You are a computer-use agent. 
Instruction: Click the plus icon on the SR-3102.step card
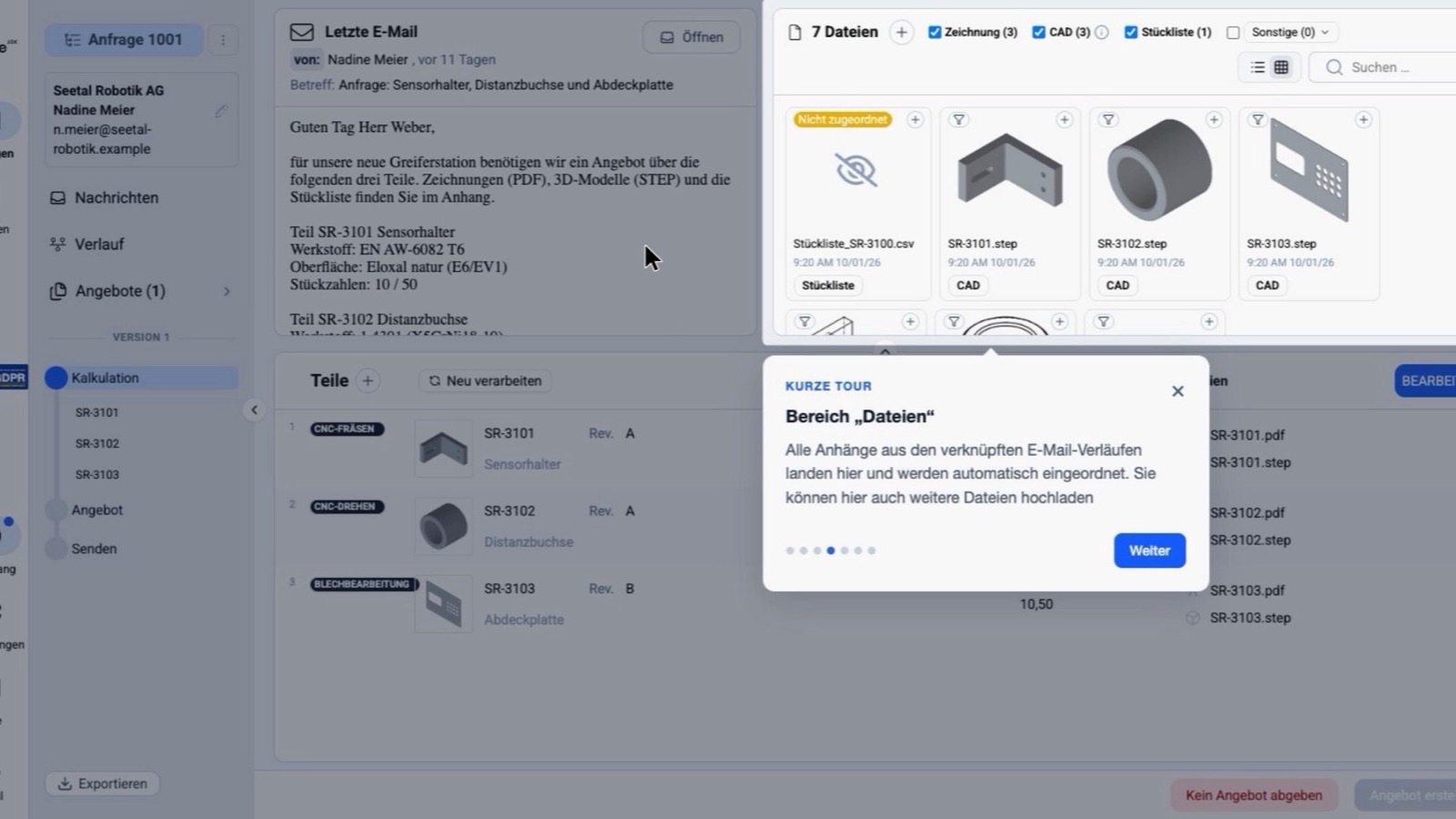1214,119
